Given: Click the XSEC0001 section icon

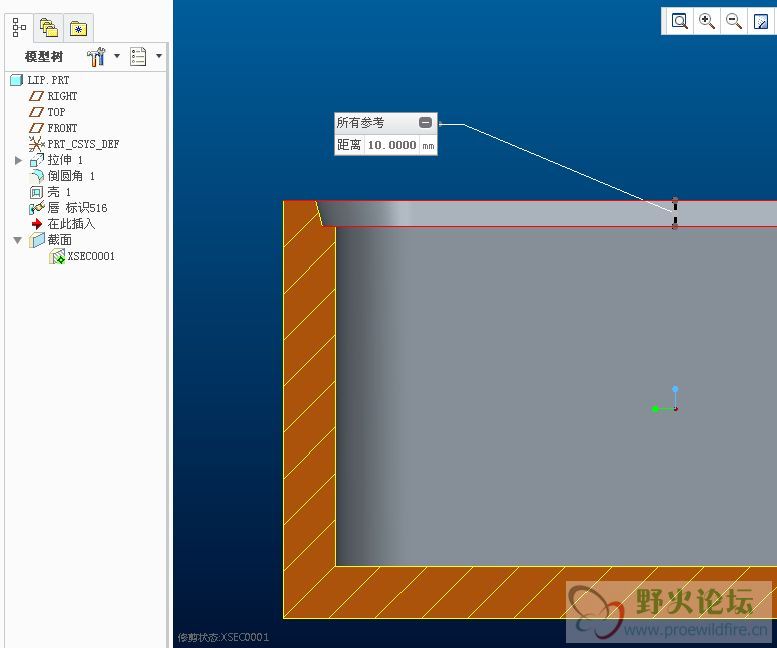Looking at the screenshot, I should tap(57, 256).
